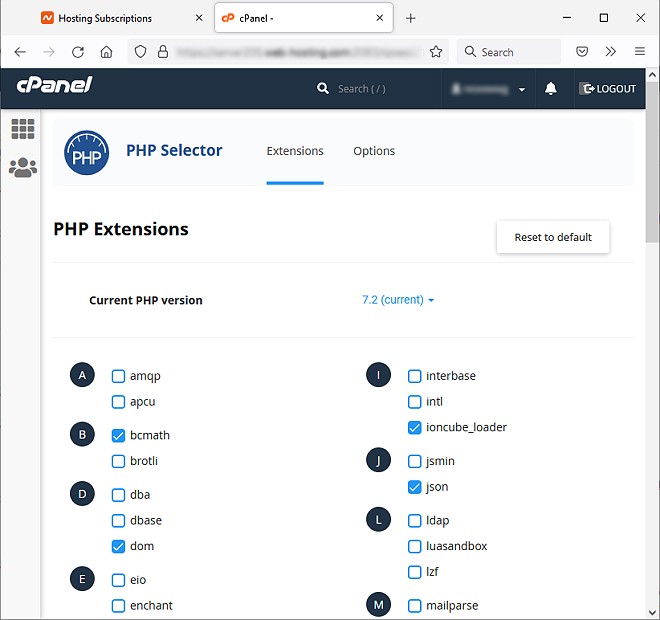The width and height of the screenshot is (660, 620).
Task: Click the letter I group badge
Action: click(x=378, y=375)
